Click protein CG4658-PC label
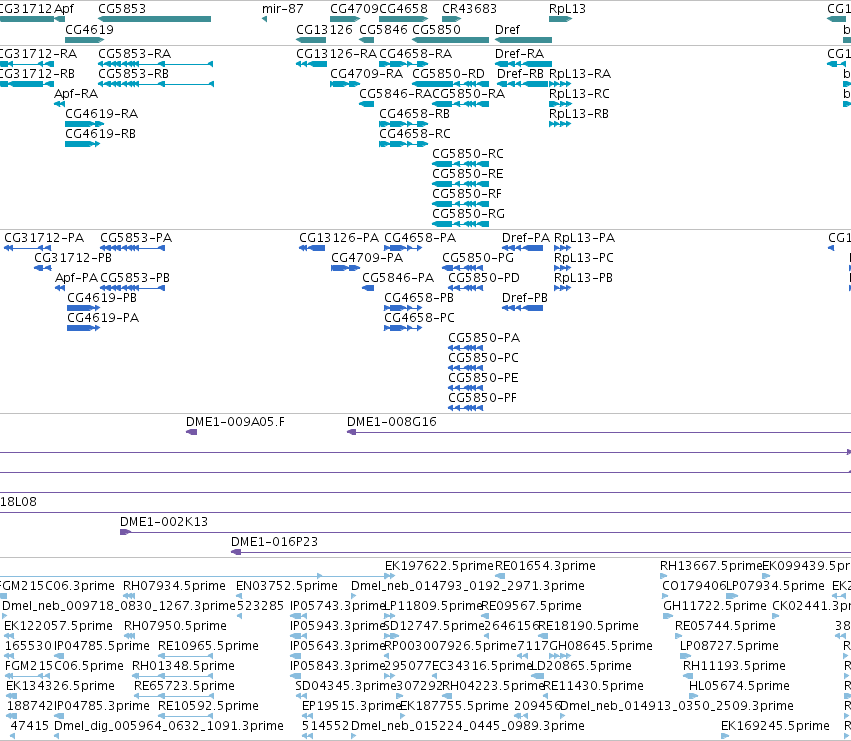Image resolution: width=851 pixels, height=741 pixels. 420,318
